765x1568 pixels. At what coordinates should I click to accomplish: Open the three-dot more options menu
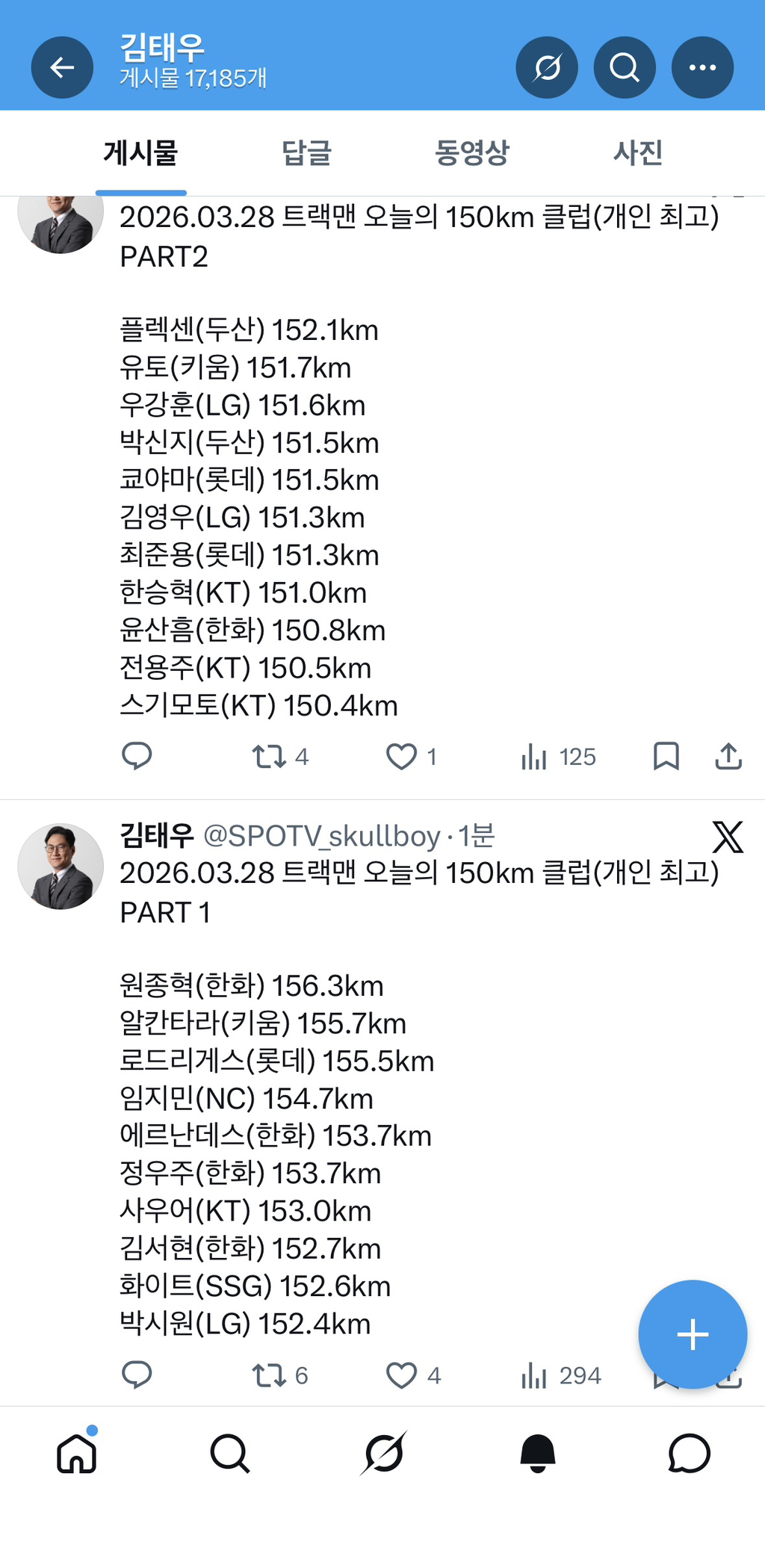[702, 68]
